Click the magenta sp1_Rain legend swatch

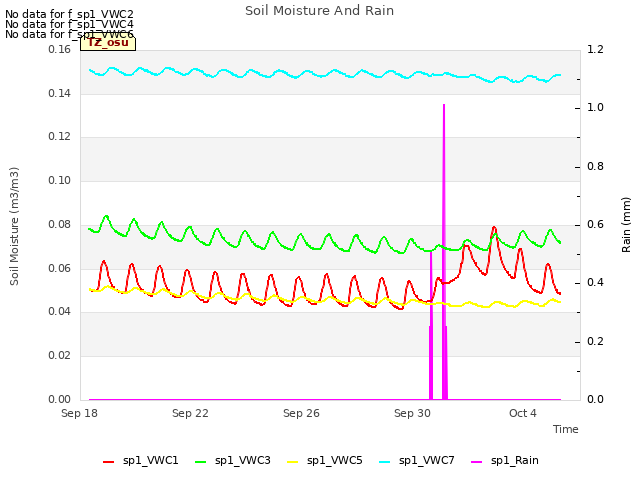pyautogui.click(x=477, y=462)
